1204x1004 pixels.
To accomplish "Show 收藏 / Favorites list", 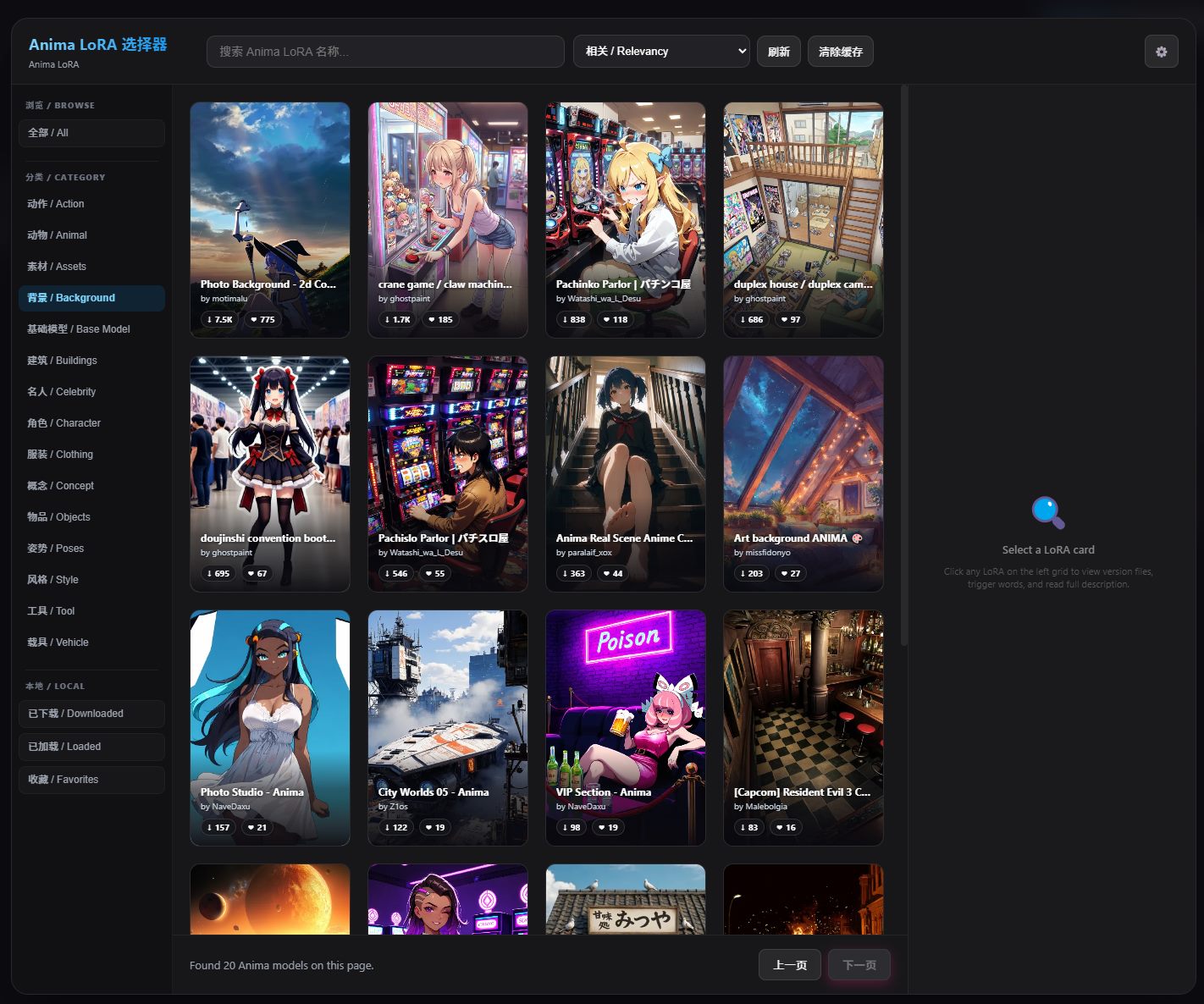I will pos(91,780).
